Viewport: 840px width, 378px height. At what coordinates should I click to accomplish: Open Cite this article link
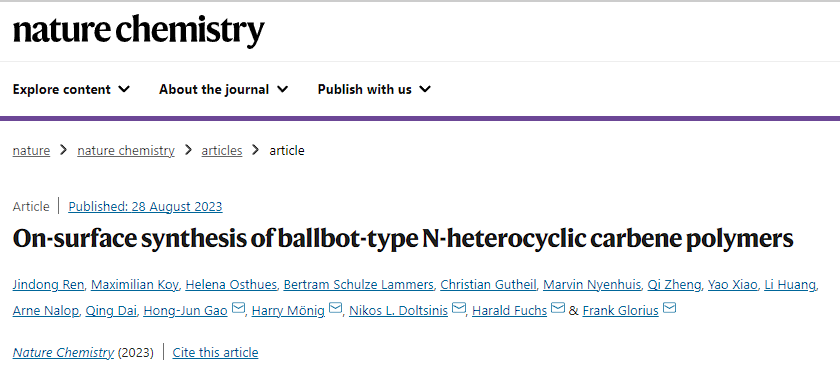[x=215, y=353]
